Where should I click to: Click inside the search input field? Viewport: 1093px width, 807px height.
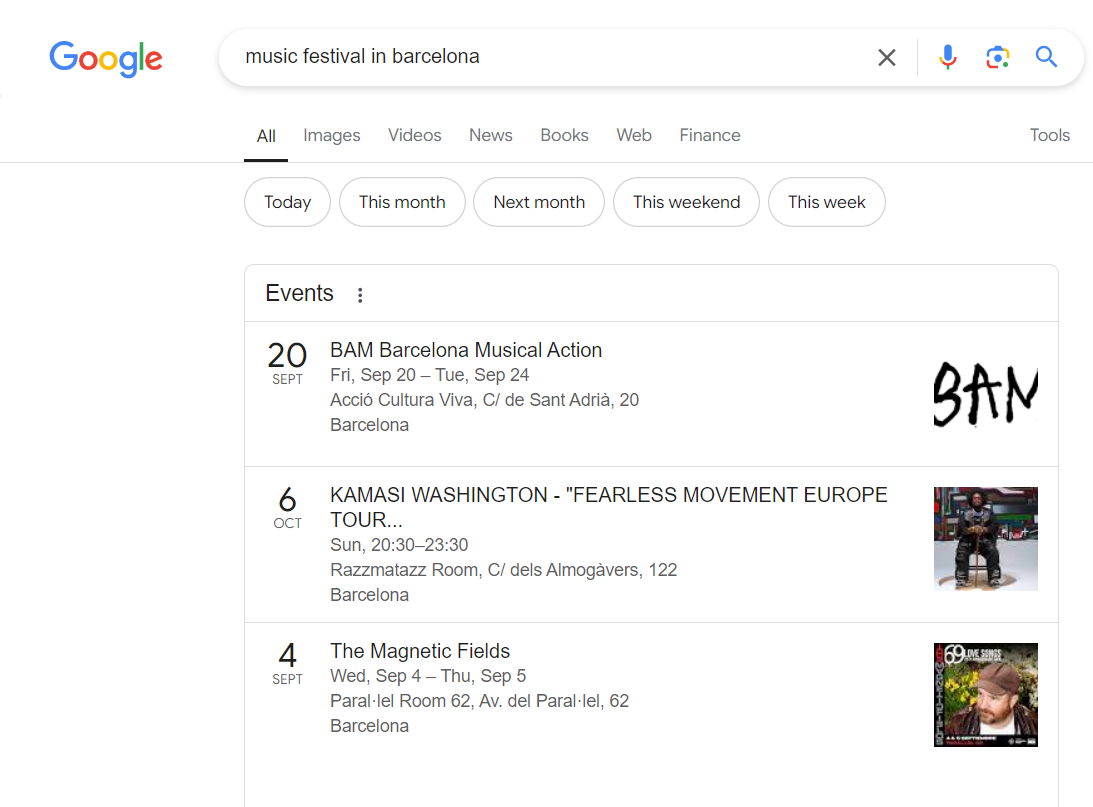pyautogui.click(x=550, y=57)
